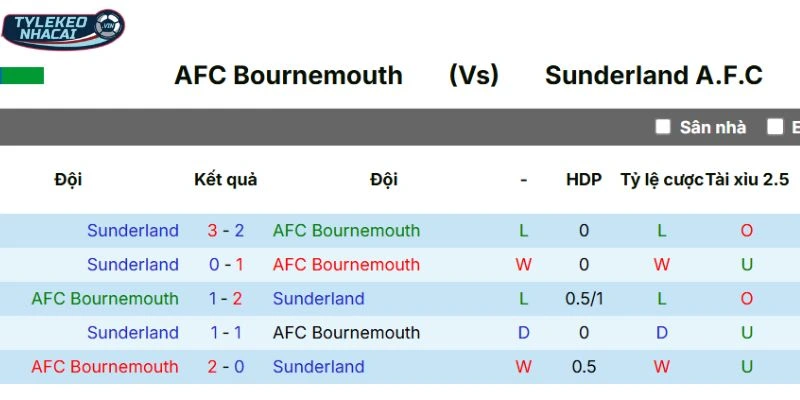Open the 0 - 1 match result
Viewport: 800px width, 400px height.
pos(225,265)
